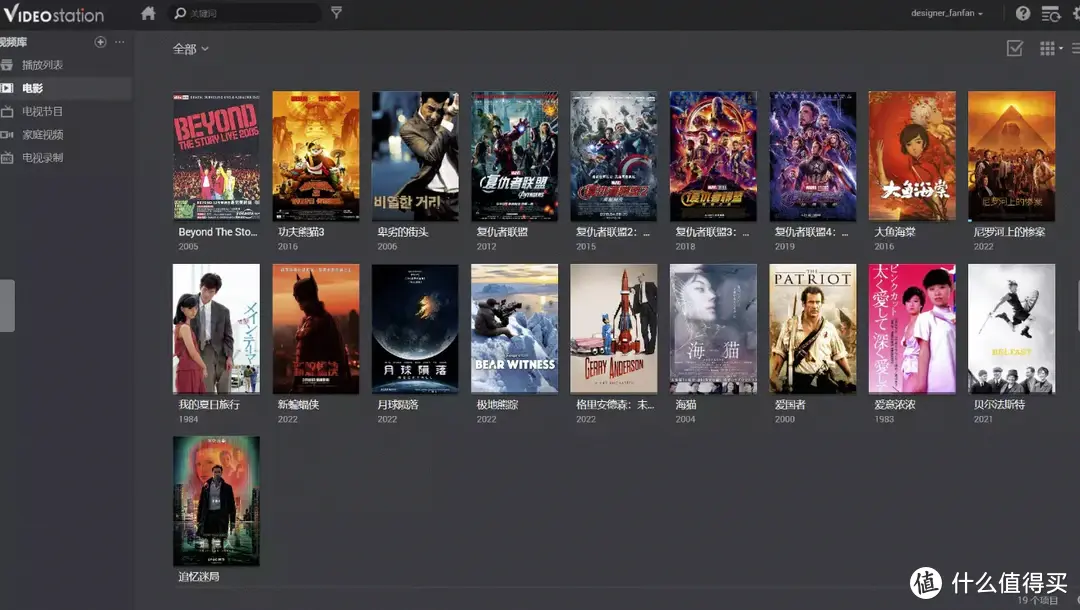Click the 电视节目 sidebar icon
The image size is (1080, 610).
(7, 111)
